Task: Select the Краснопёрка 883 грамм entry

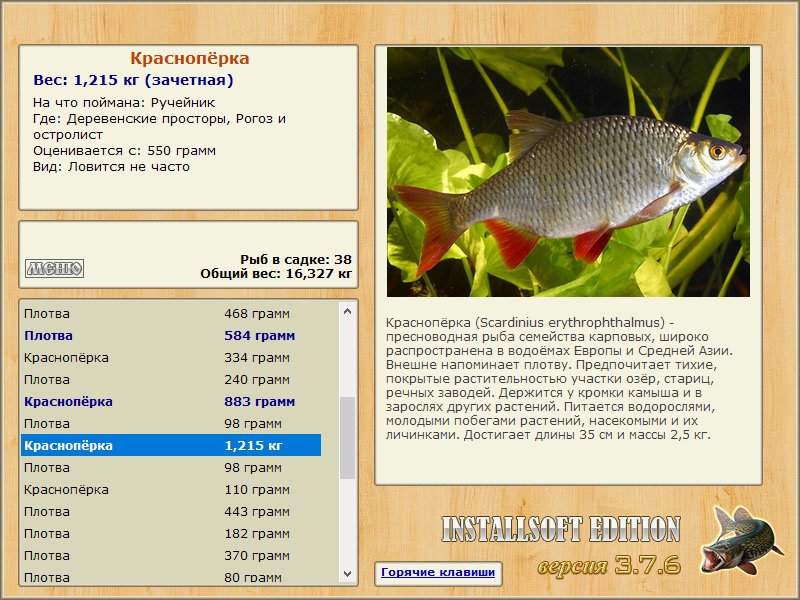Action: click(171, 401)
